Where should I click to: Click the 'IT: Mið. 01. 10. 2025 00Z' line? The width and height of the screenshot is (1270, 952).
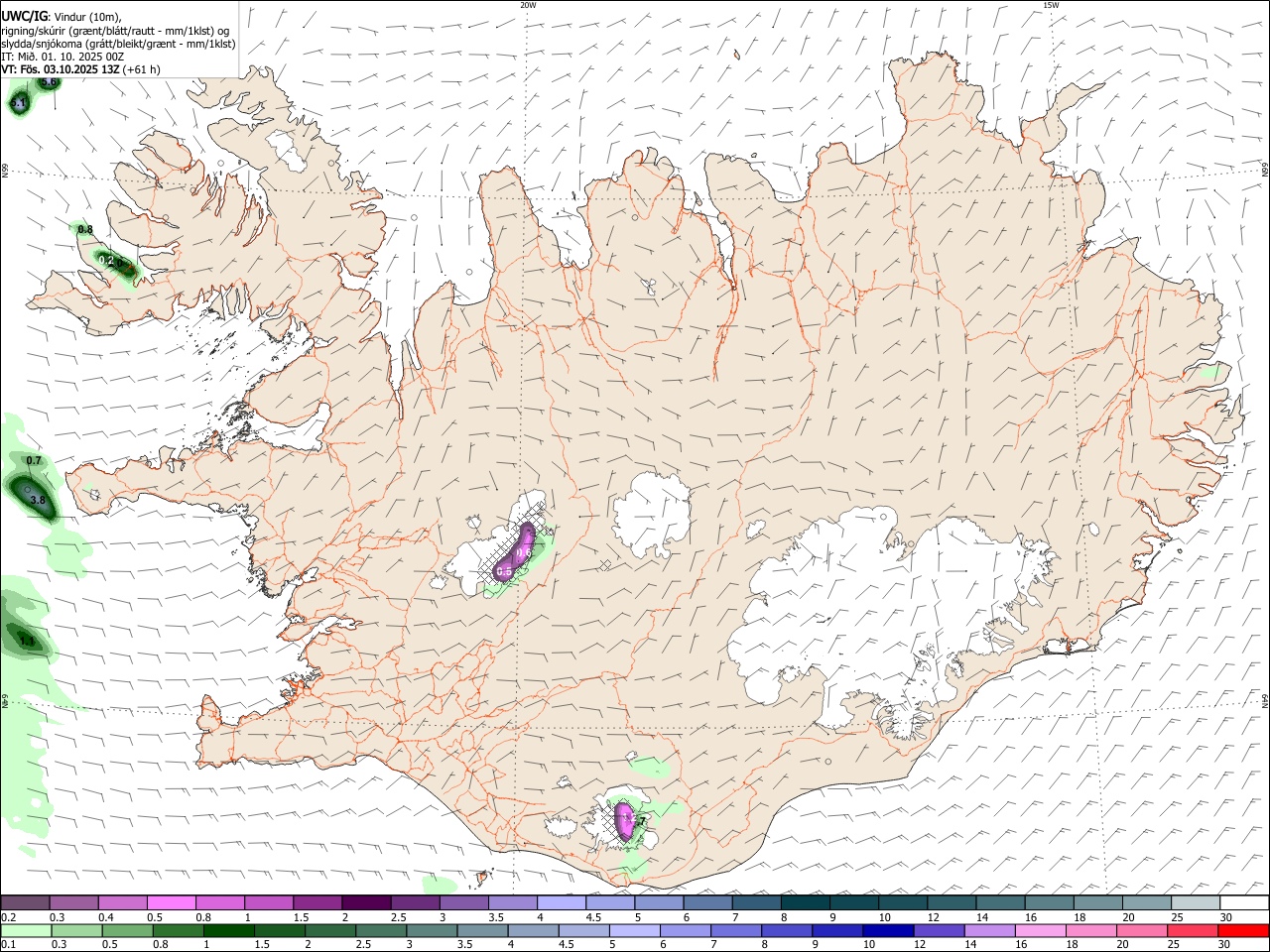click(x=63, y=57)
